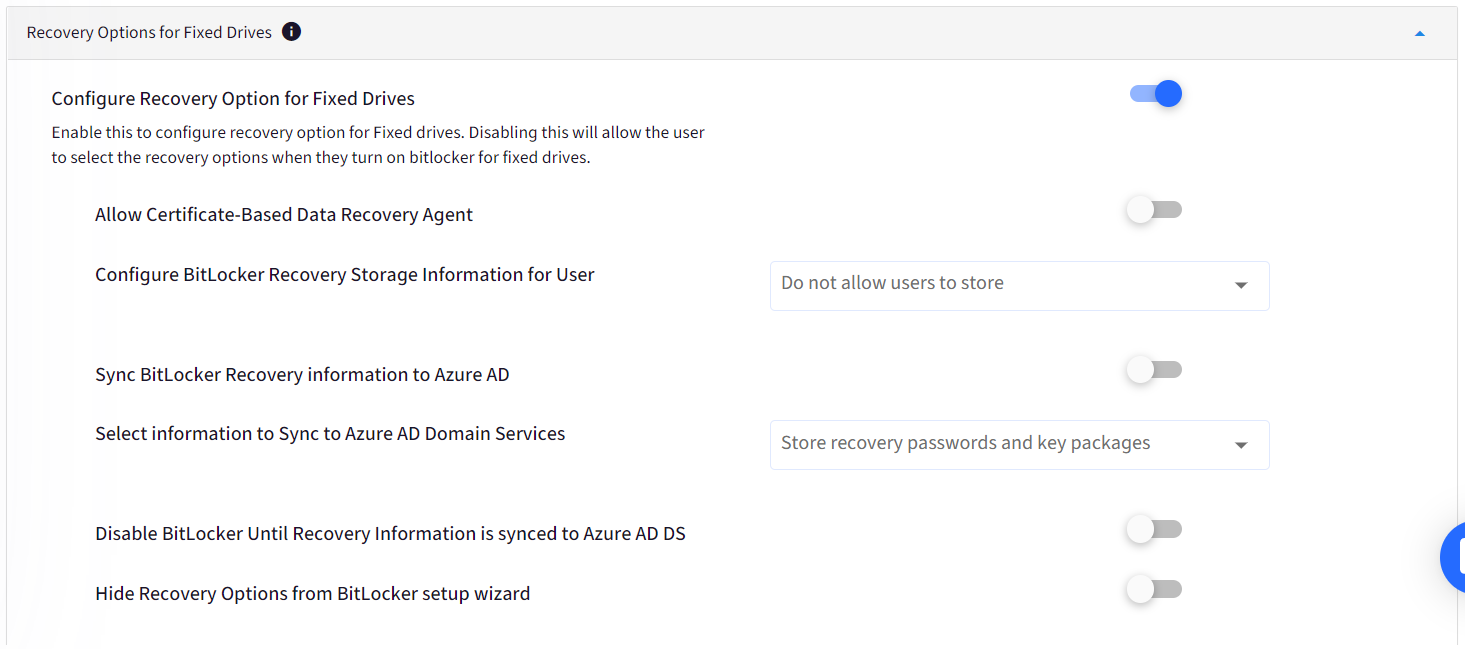Open the blue chat widget bubble
This screenshot has width=1465, height=649.
(1453, 556)
